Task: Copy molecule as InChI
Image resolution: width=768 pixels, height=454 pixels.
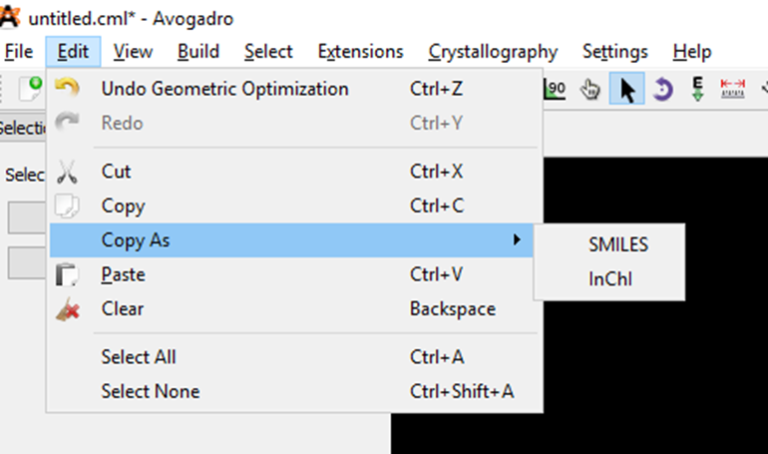Action: tap(609, 279)
